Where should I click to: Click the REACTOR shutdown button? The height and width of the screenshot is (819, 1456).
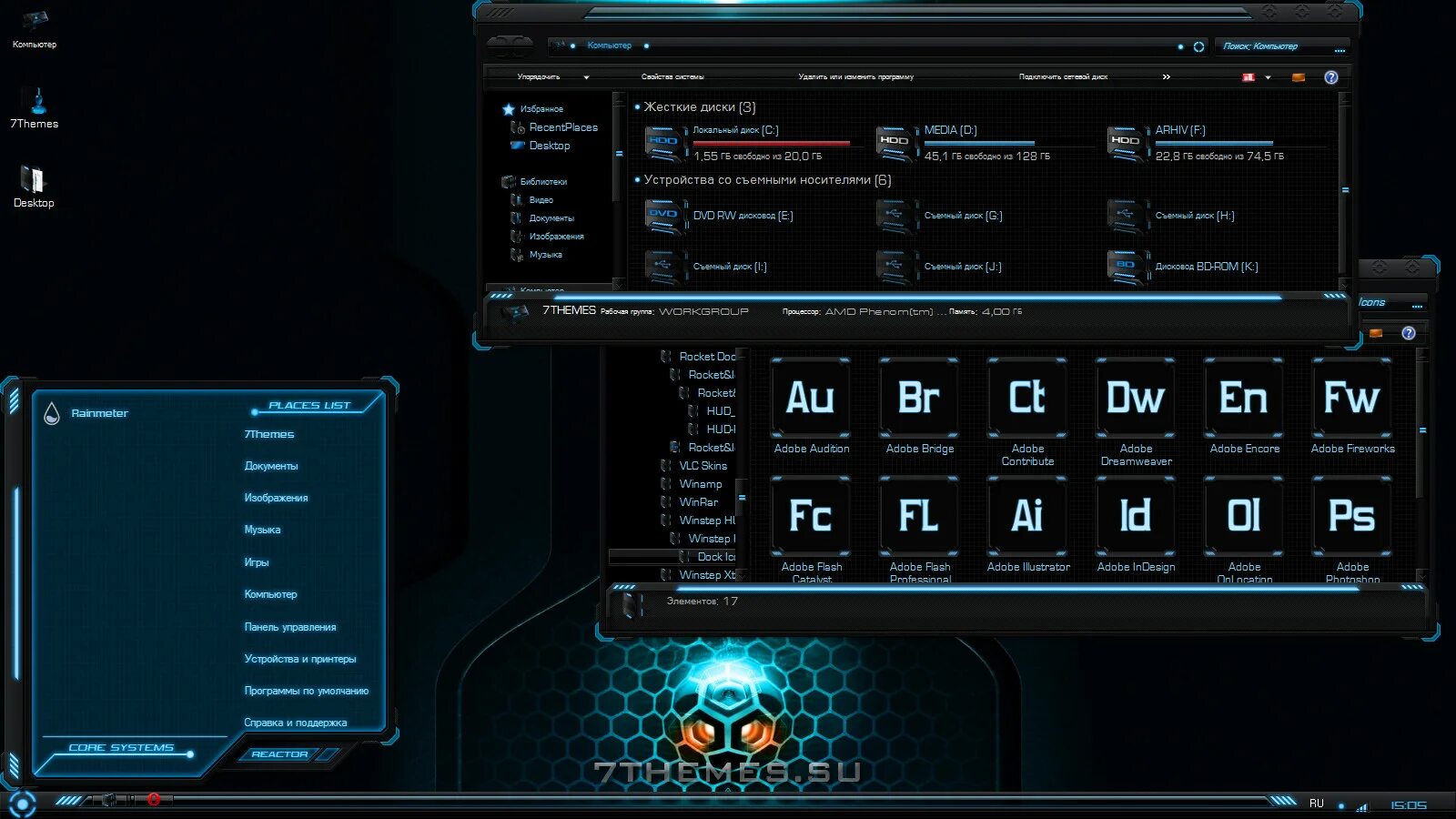tap(279, 754)
